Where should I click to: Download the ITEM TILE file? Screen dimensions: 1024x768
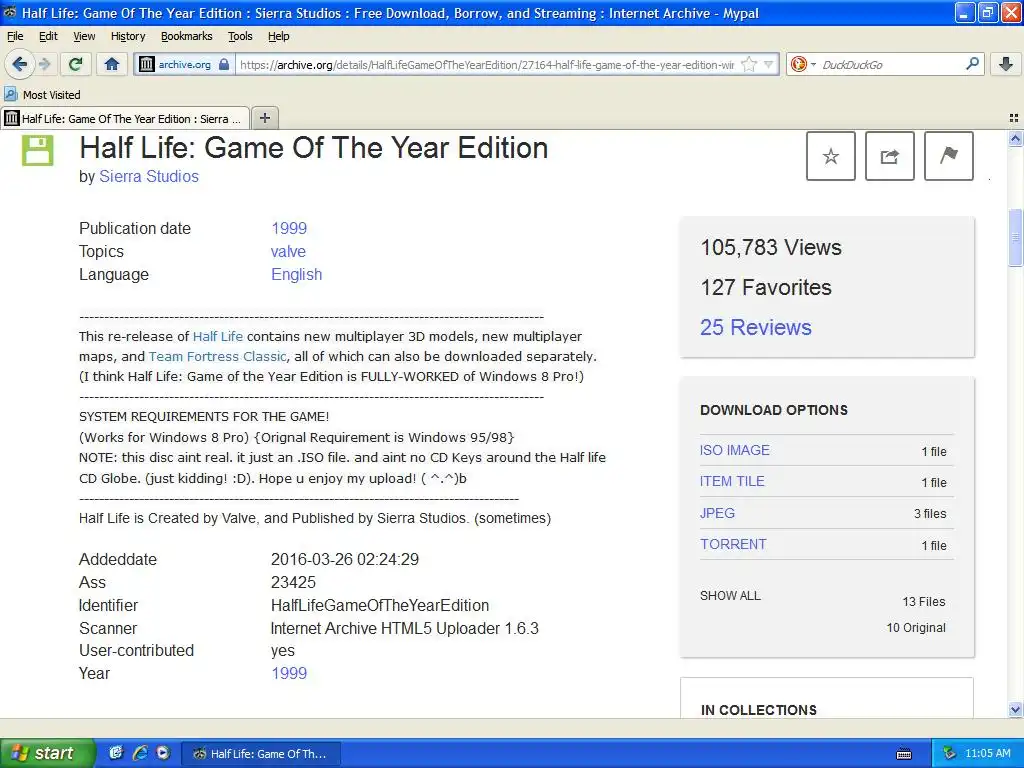[732, 481]
